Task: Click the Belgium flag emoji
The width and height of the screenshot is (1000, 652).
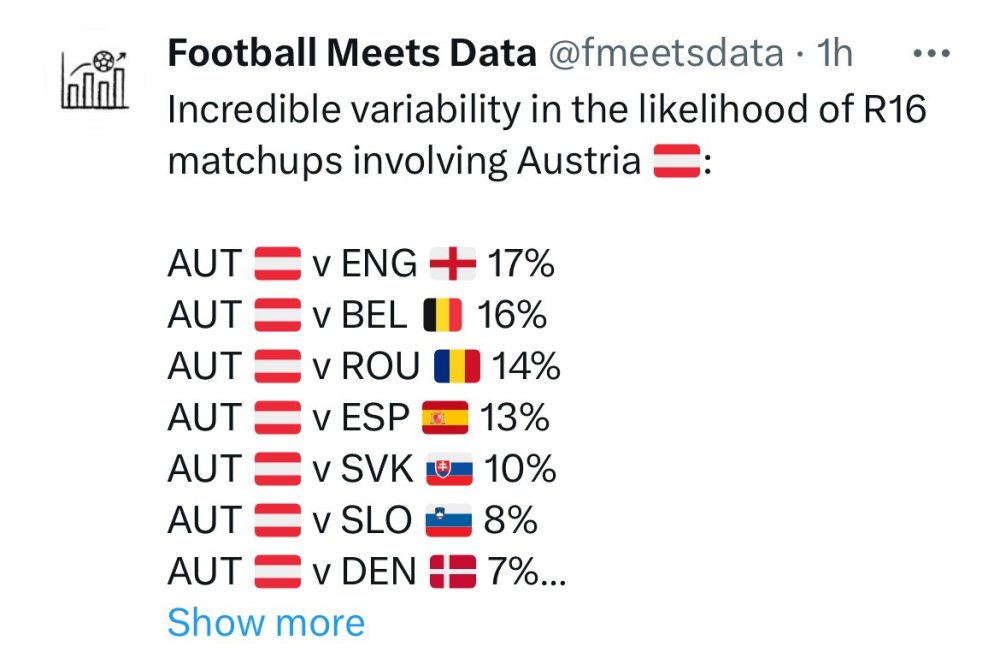Action: coord(442,316)
